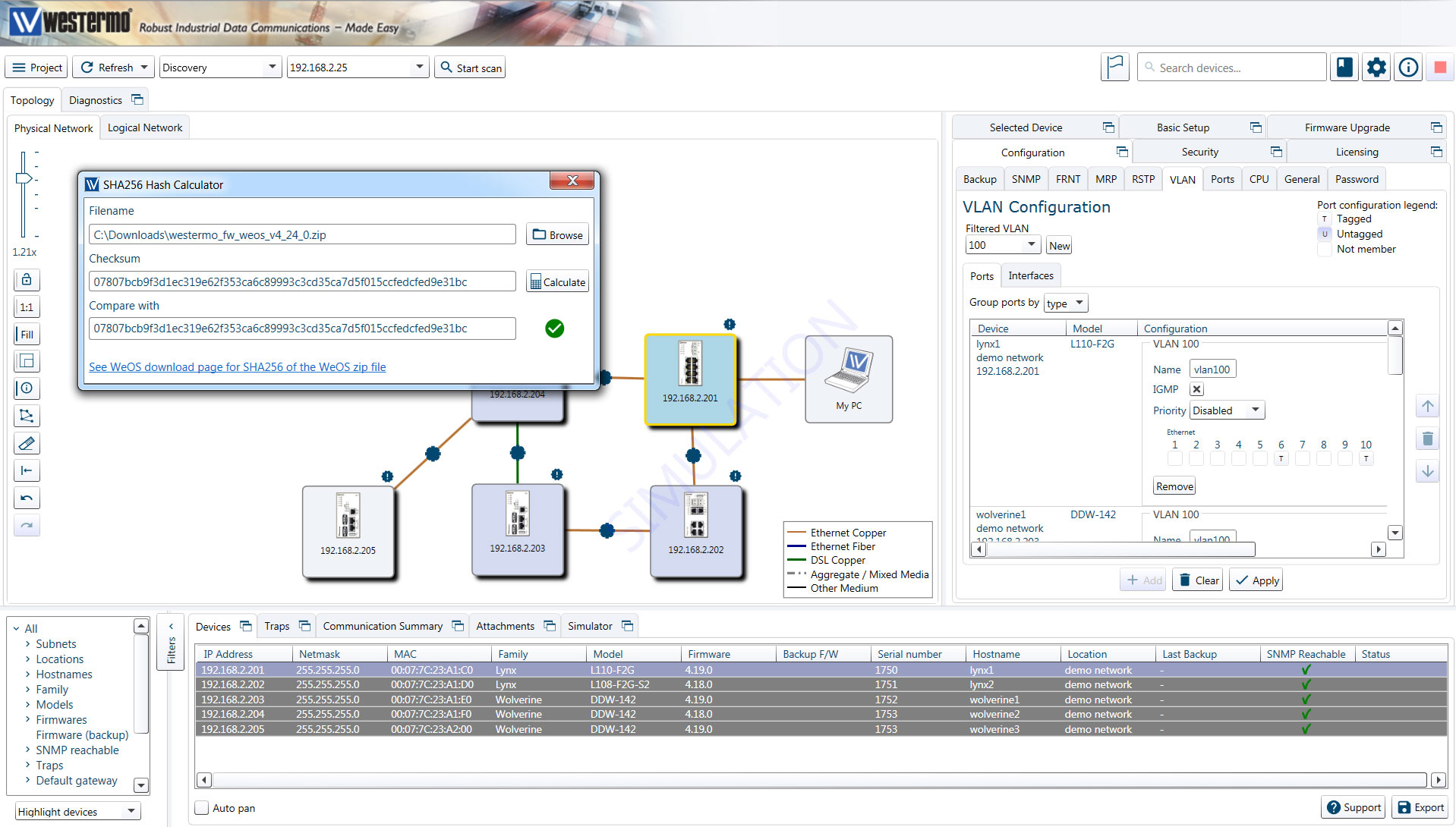Select the lock topology tool
The width and height of the screenshot is (1456, 827).
point(27,279)
